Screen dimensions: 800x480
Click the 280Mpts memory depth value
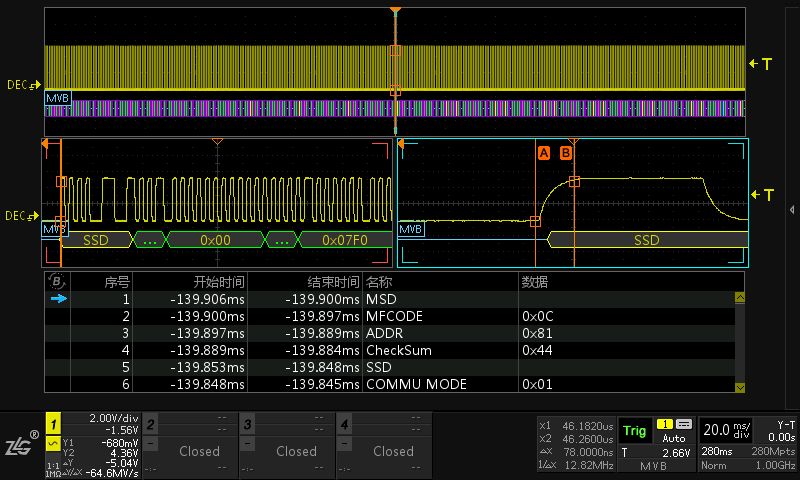tap(773, 451)
